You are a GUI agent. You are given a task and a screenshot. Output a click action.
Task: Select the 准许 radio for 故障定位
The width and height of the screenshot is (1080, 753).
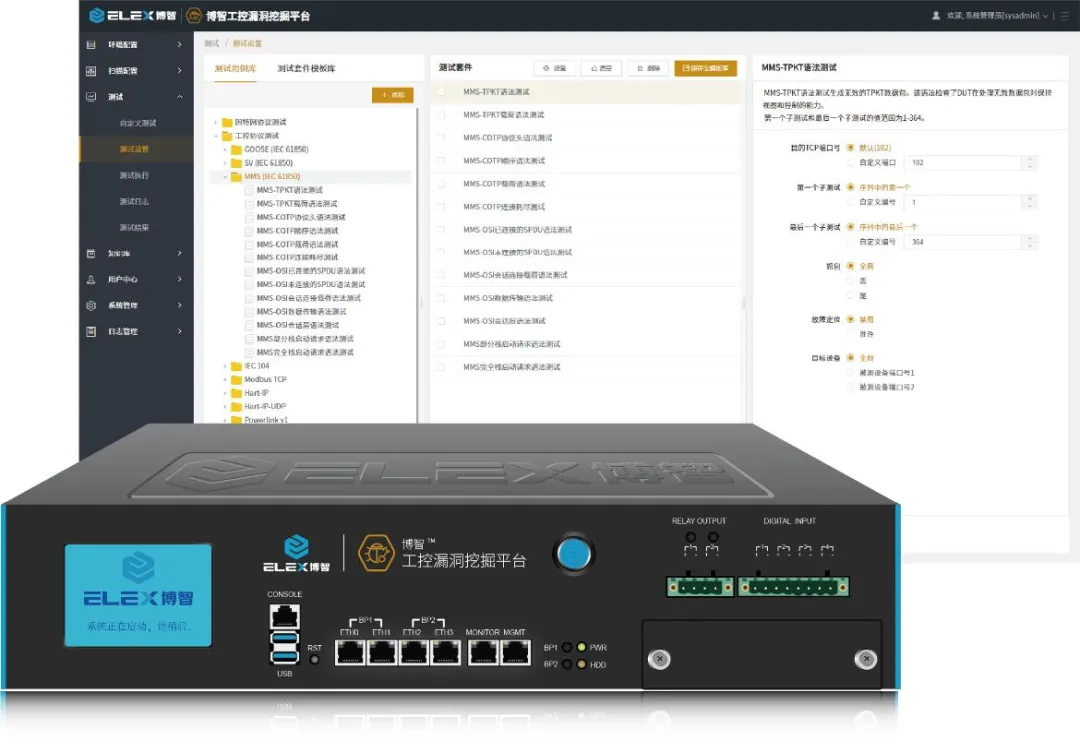[850, 334]
